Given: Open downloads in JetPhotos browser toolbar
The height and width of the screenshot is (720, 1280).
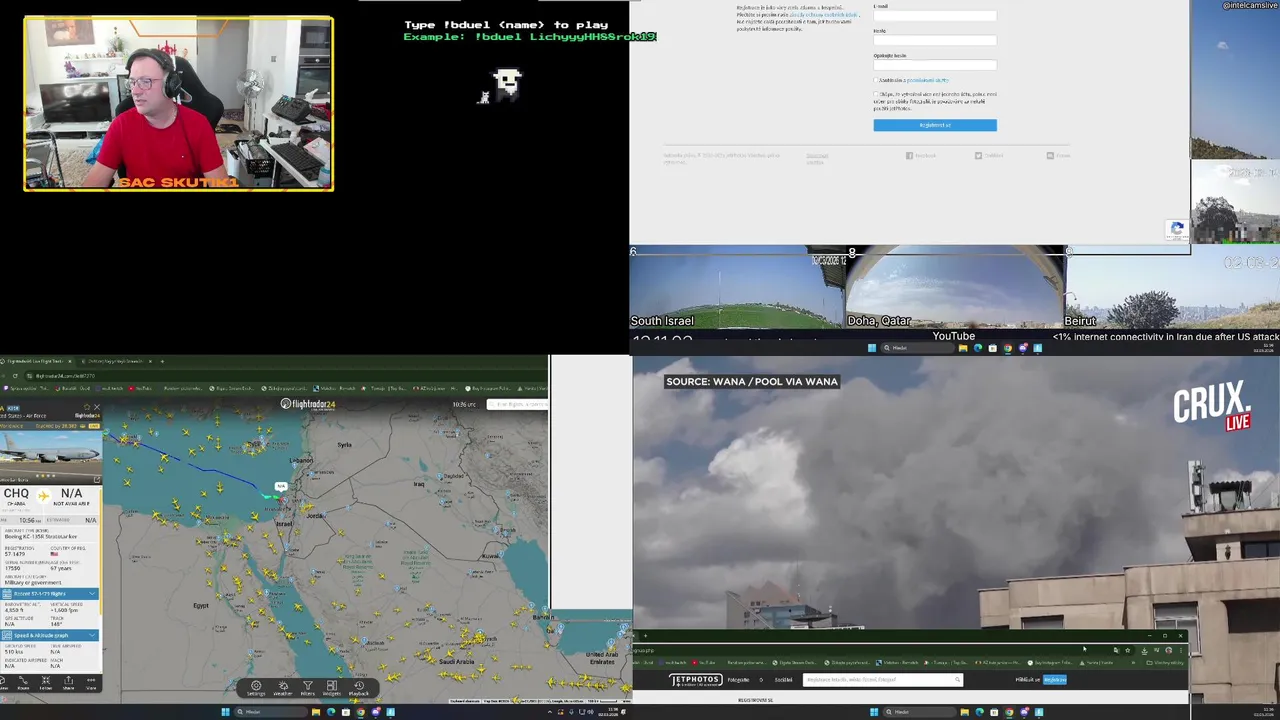Looking at the screenshot, I should 1145,650.
